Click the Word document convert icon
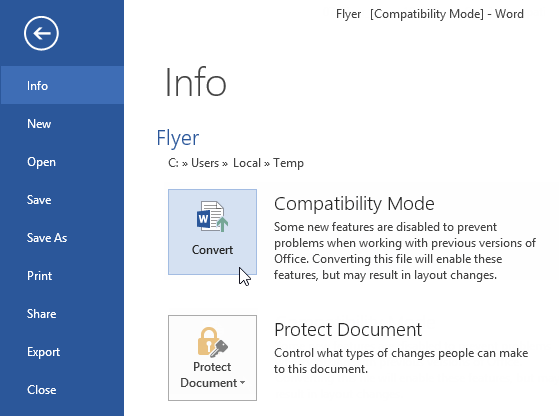The width and height of the screenshot is (559, 416). [212, 216]
